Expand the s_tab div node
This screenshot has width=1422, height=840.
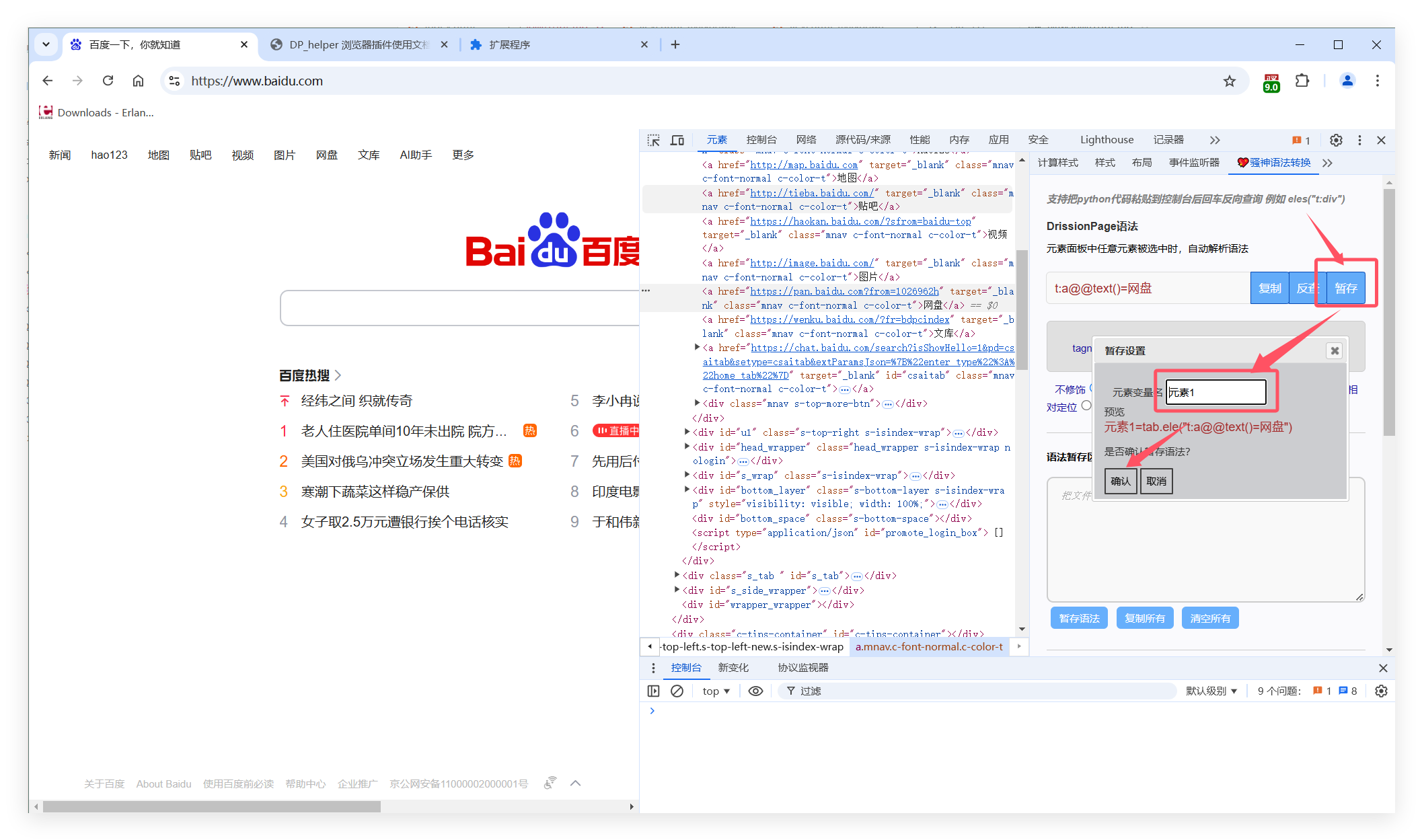pyautogui.click(x=677, y=575)
